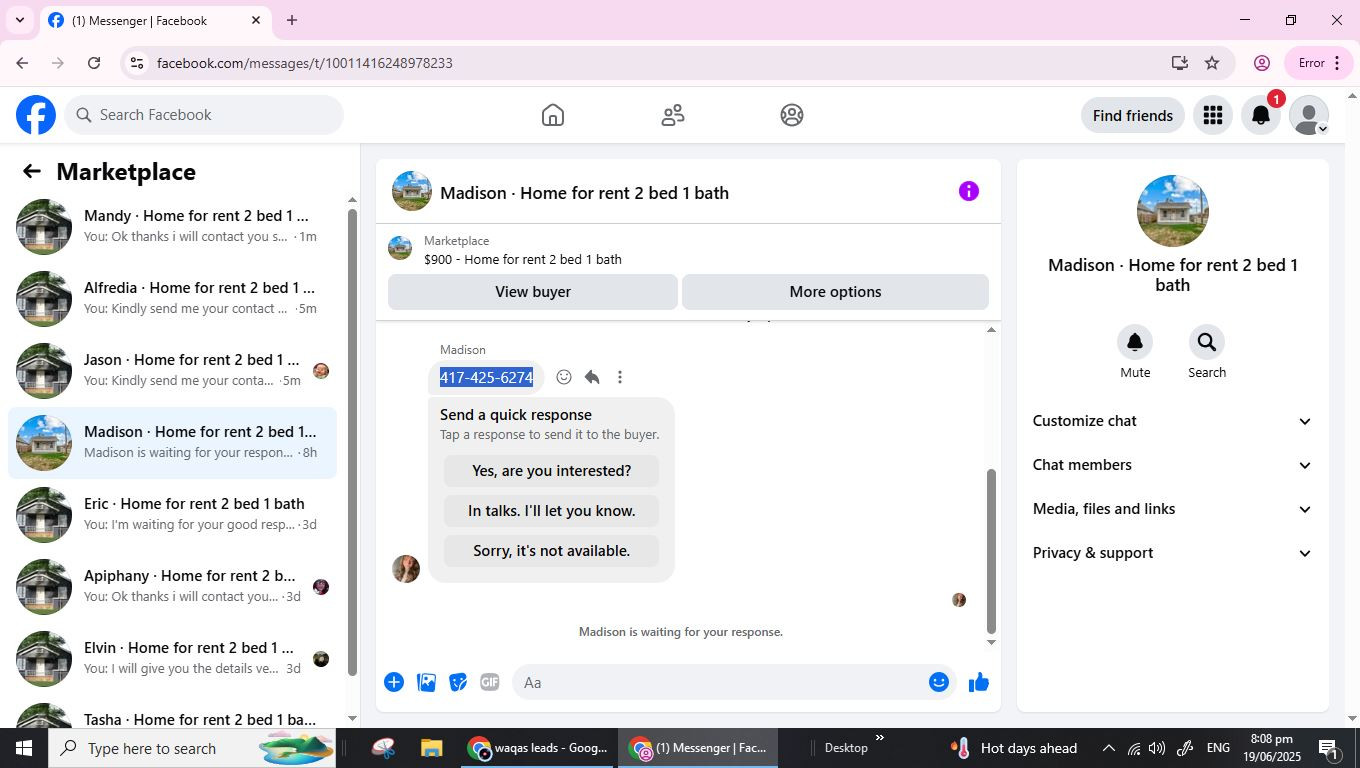Go to the Home feed icon
The height and width of the screenshot is (768, 1360).
[553, 115]
